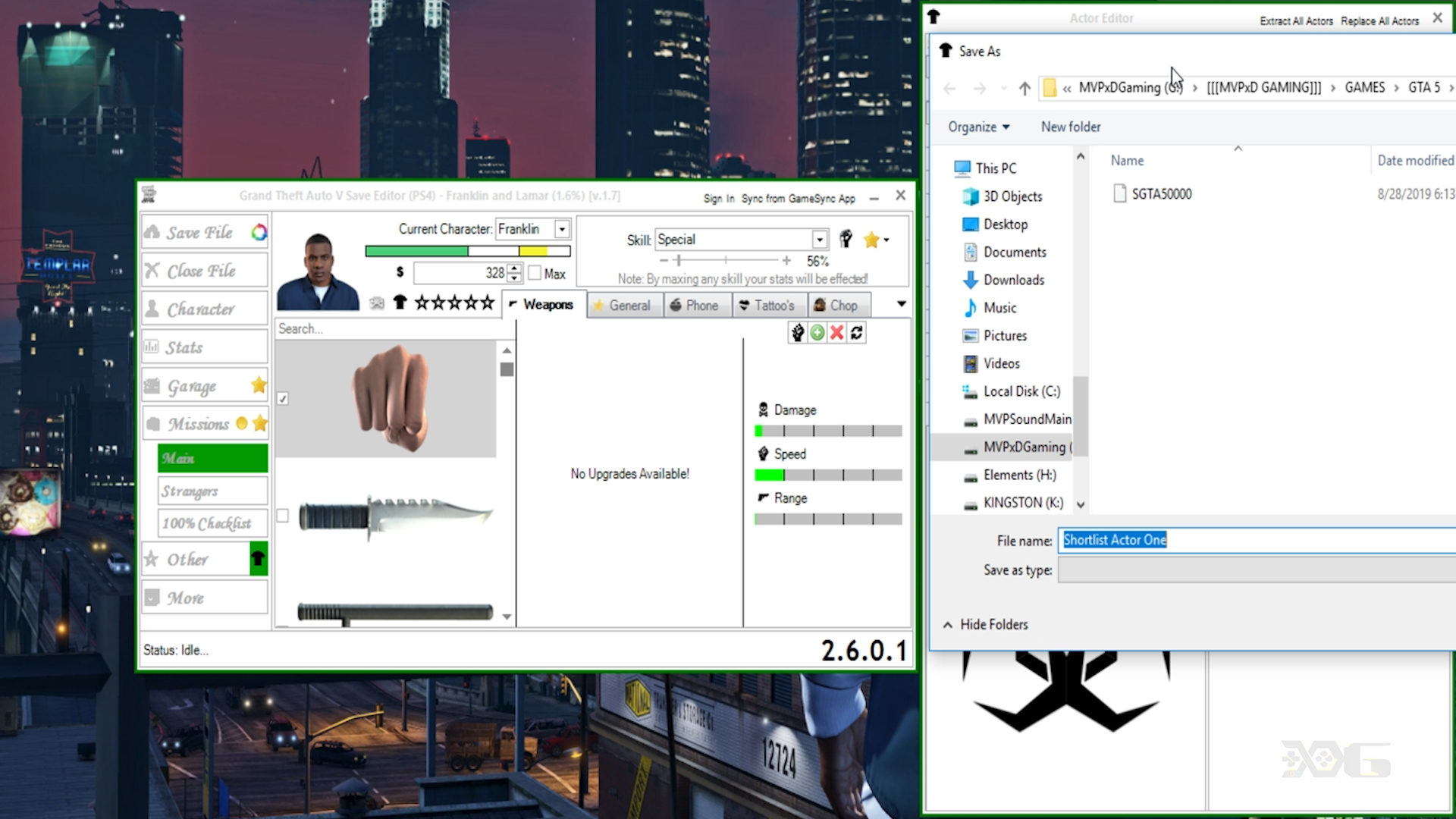This screenshot has height=819, width=1456.
Task: Increase money value with up stepper
Action: pyautogui.click(x=515, y=268)
